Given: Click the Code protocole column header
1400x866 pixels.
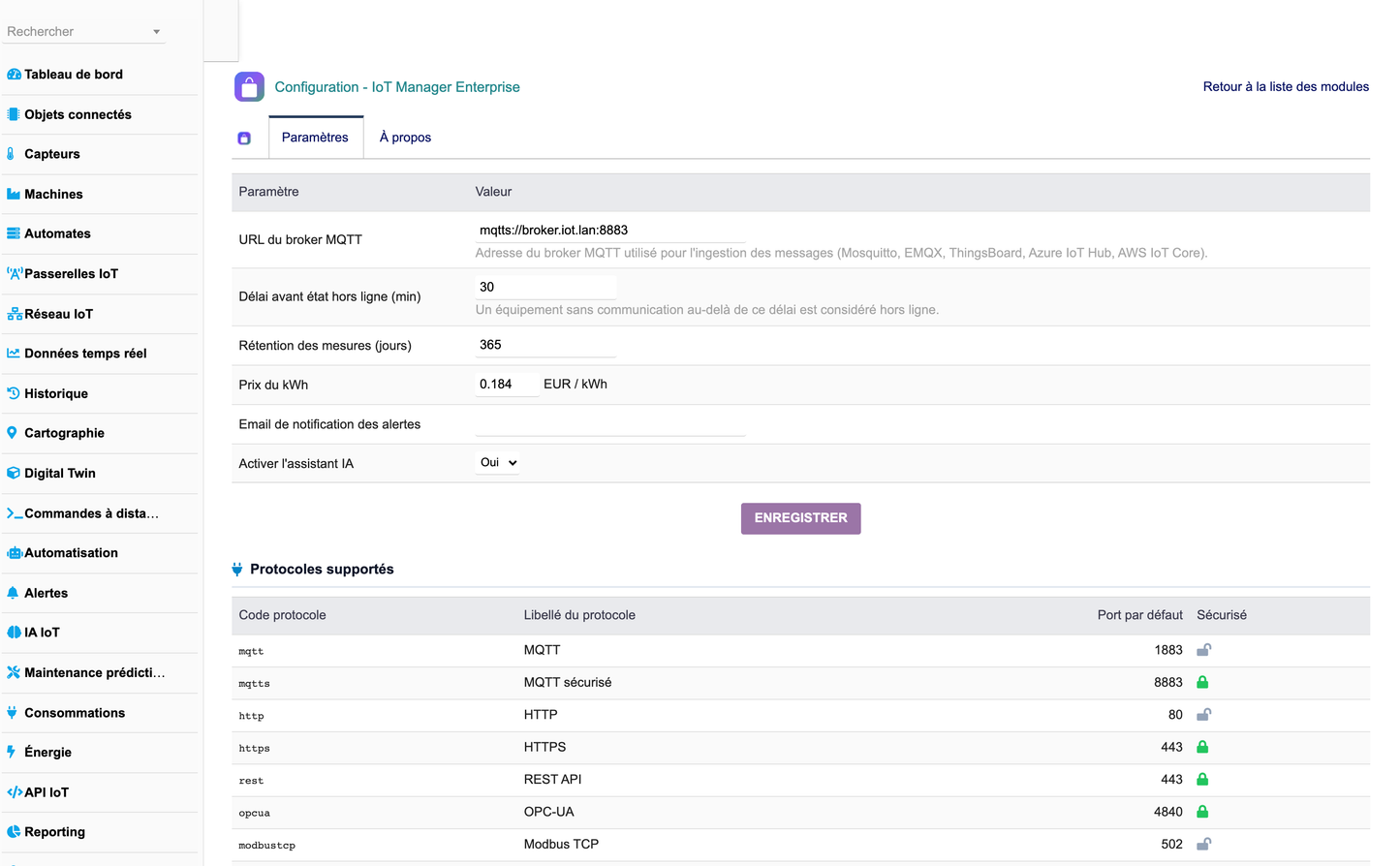Looking at the screenshot, I should point(282,615).
